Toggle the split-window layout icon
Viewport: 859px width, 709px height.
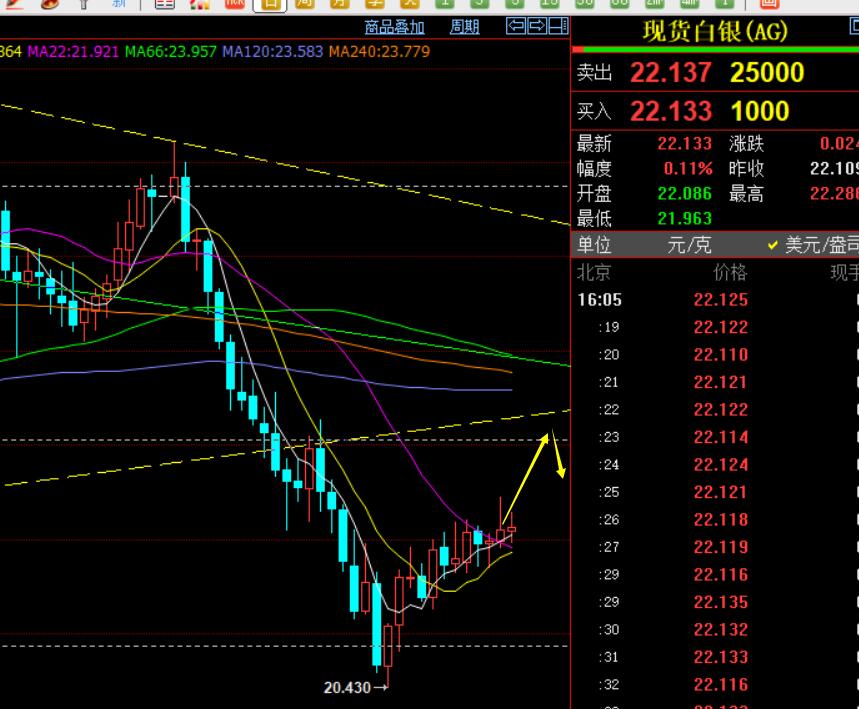pyautogui.click(x=558, y=26)
